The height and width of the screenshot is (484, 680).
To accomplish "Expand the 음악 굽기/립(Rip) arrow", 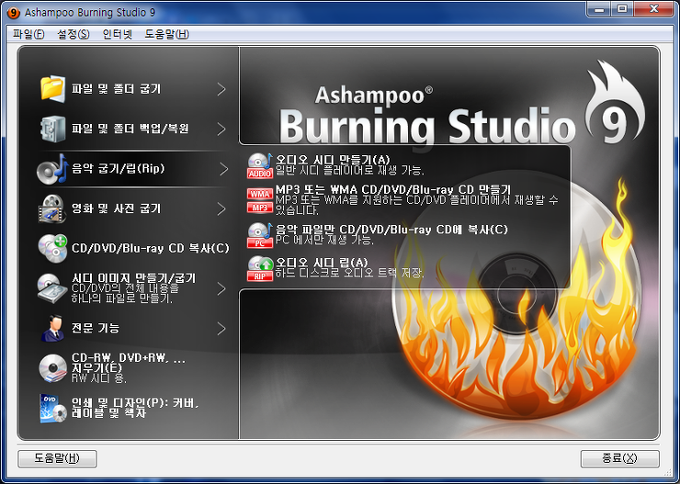I will pyautogui.click(x=223, y=169).
